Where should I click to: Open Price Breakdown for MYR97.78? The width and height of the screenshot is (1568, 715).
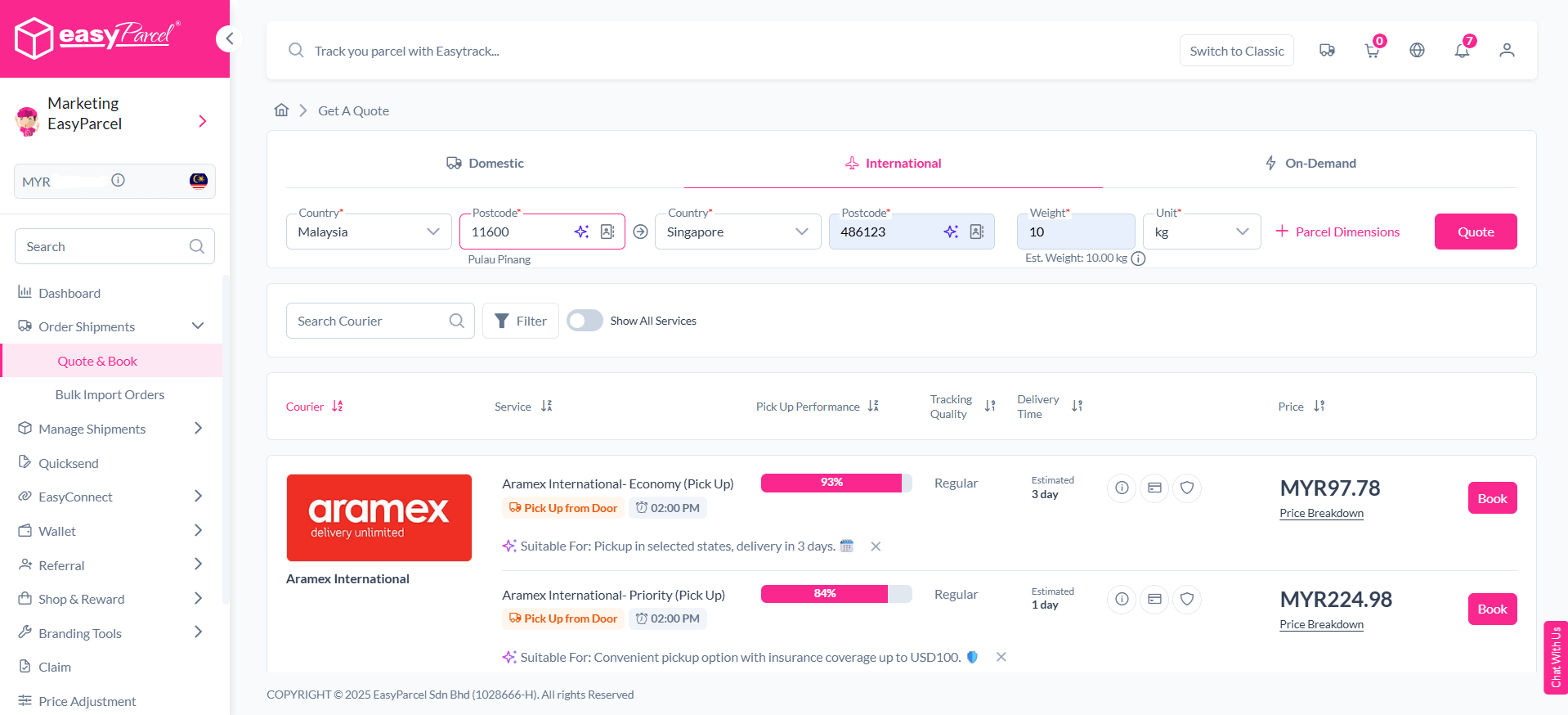1321,514
